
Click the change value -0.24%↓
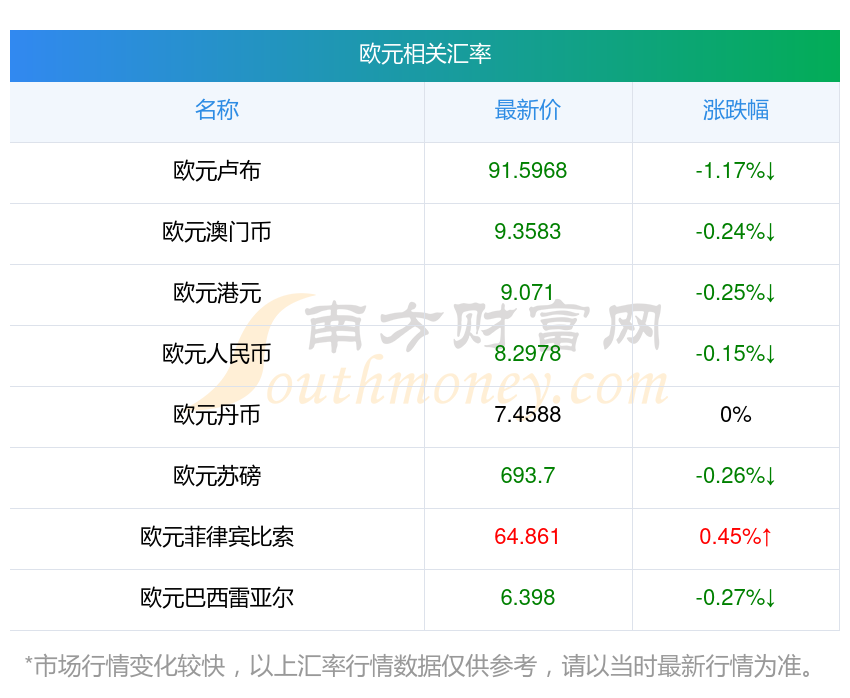point(736,232)
